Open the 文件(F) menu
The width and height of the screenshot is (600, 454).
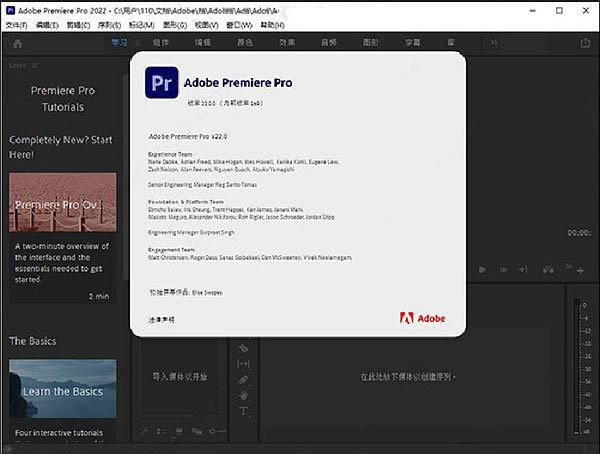click(x=17, y=22)
